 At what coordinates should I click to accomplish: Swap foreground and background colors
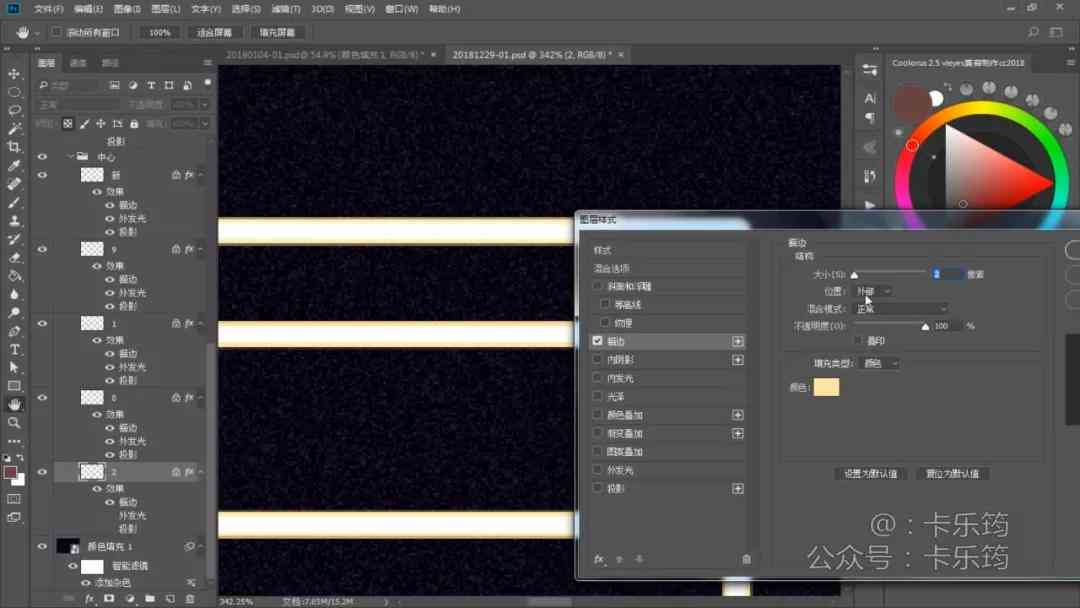click(x=20, y=457)
